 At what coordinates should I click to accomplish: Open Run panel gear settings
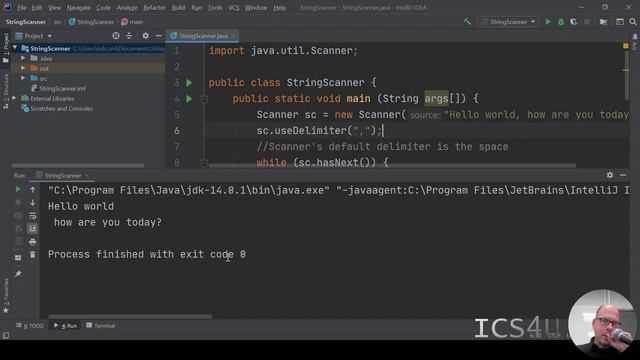[610, 175]
